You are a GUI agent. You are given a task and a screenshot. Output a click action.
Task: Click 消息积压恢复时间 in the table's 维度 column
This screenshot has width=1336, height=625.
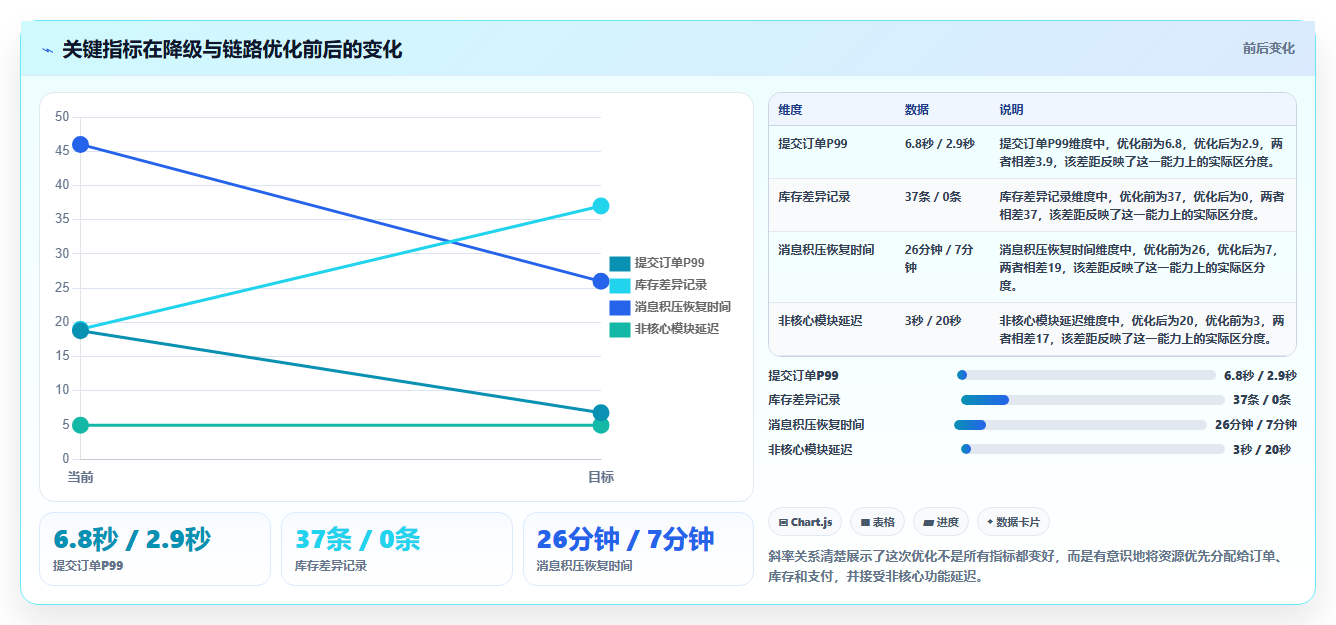[826, 250]
